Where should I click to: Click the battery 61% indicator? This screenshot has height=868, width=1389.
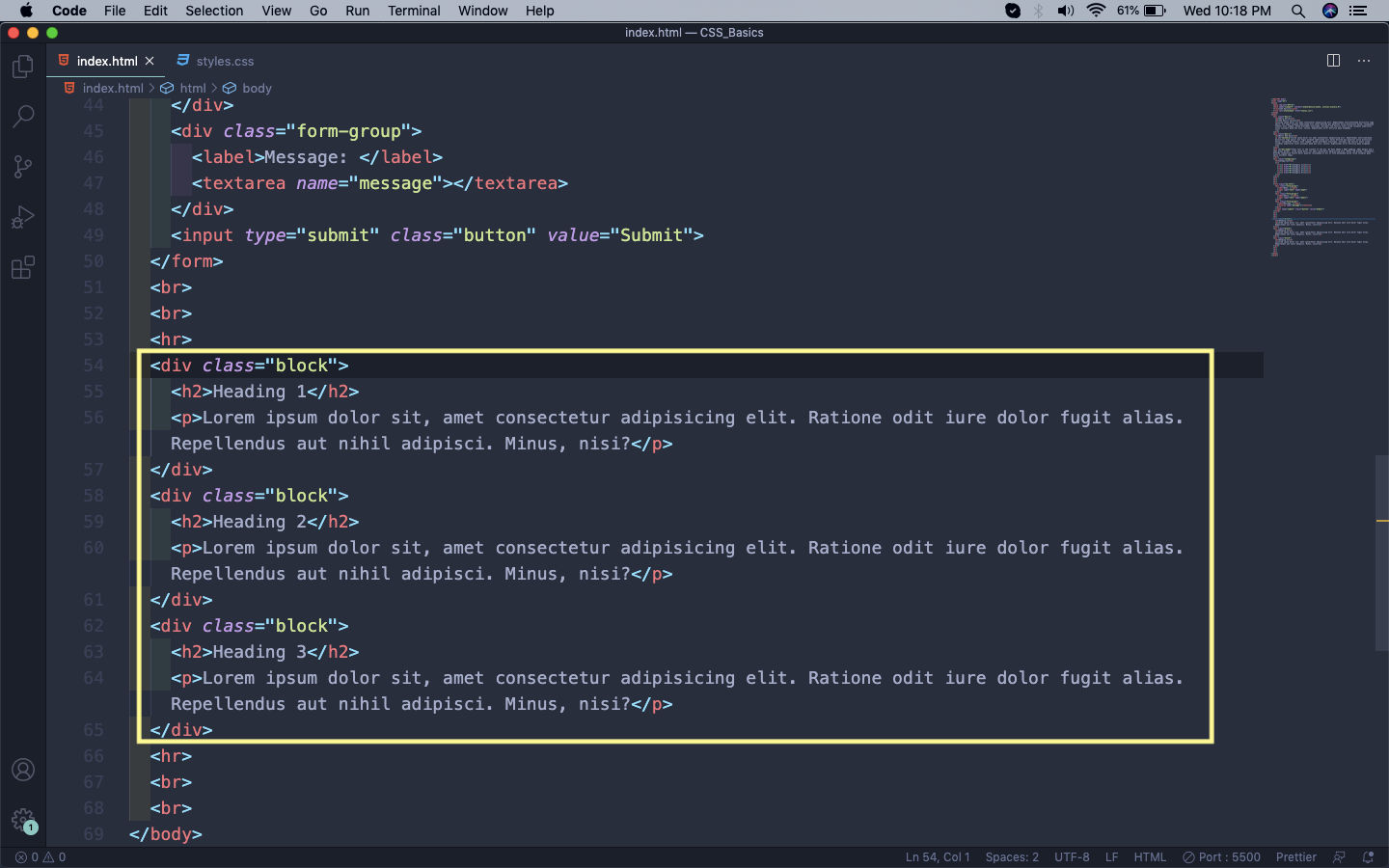click(1142, 11)
